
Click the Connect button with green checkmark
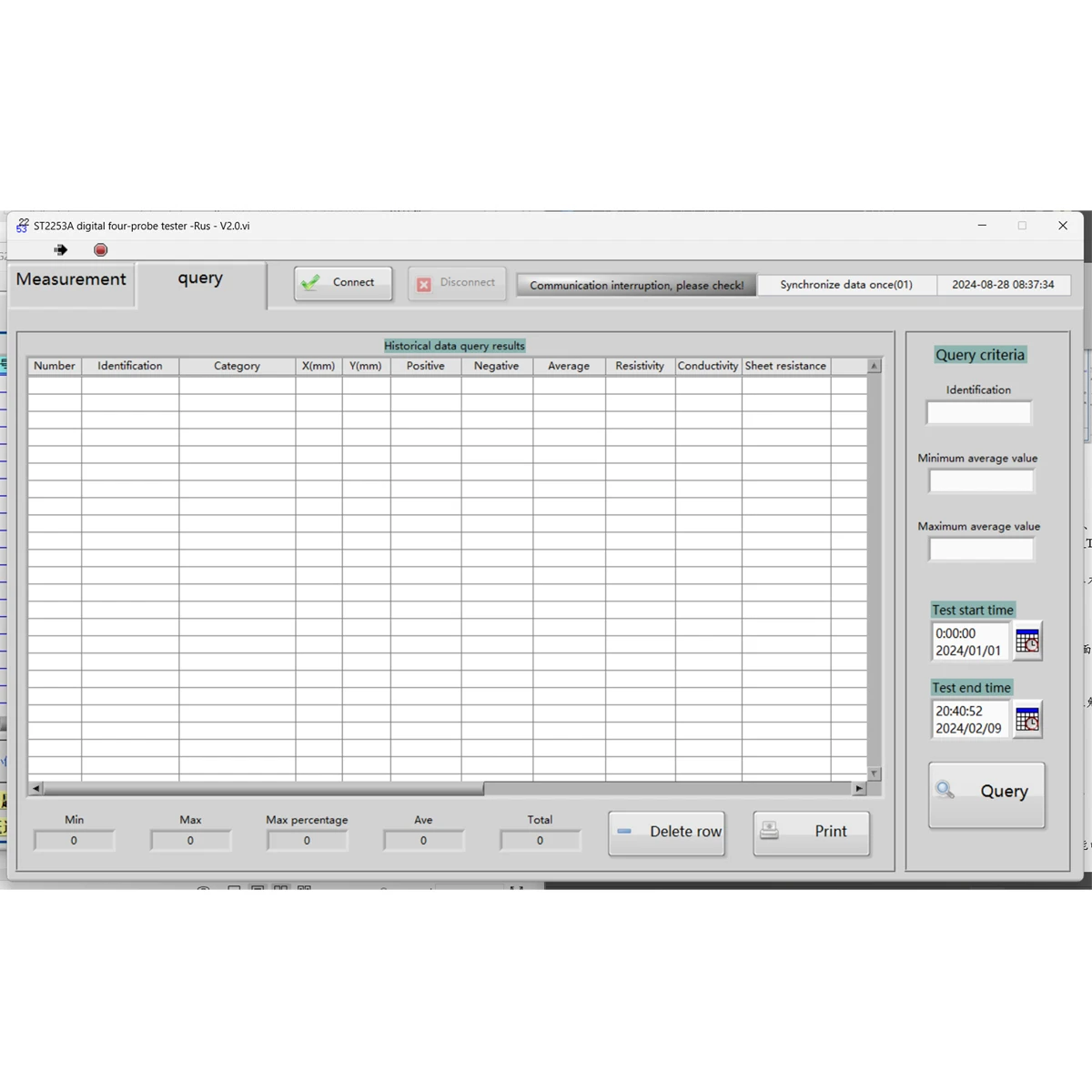343,283
